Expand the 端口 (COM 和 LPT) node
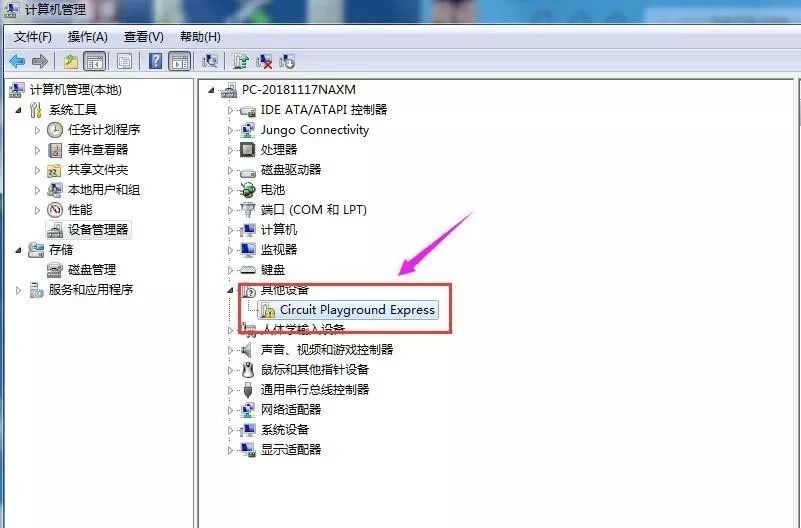Screen dimensions: 801x528 [230, 210]
